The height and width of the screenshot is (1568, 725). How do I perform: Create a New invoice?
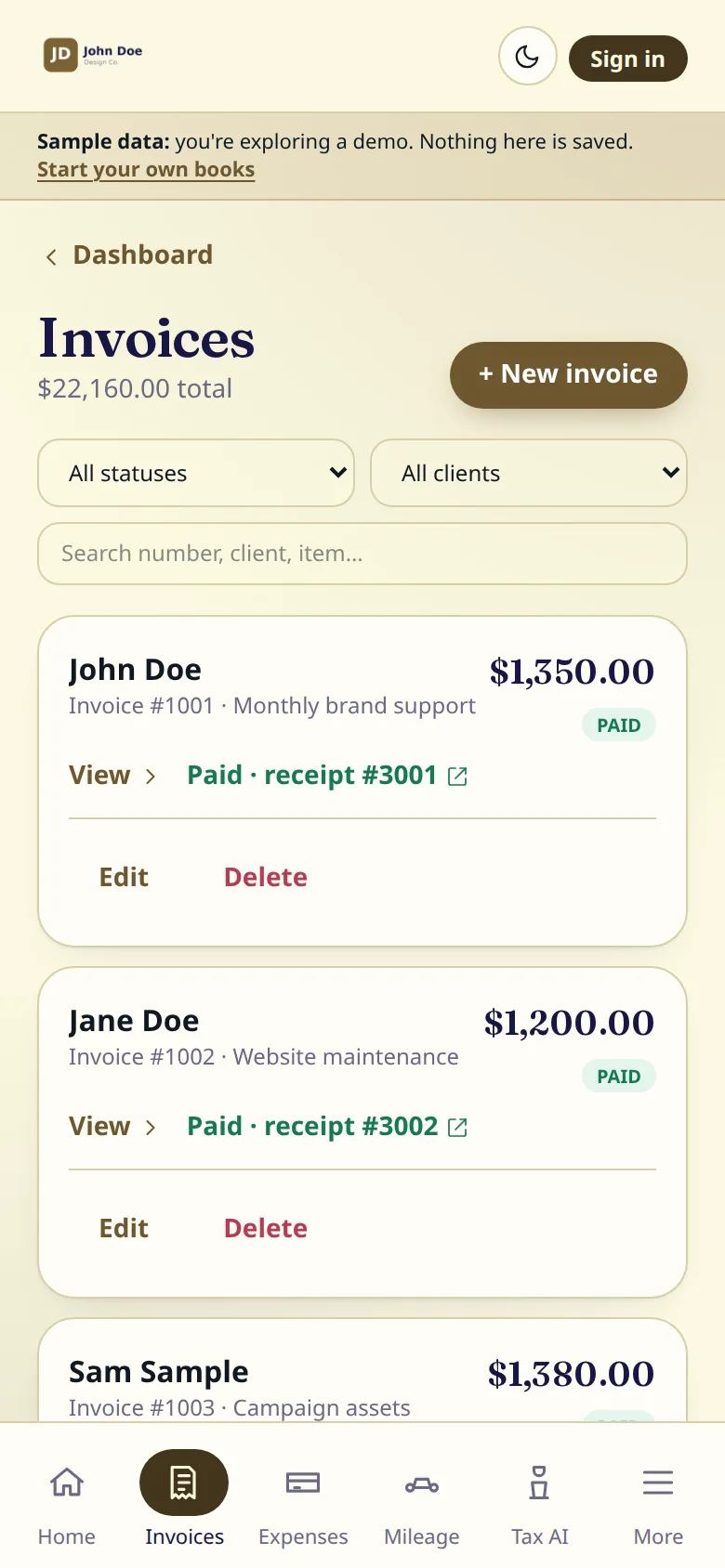[x=569, y=374]
